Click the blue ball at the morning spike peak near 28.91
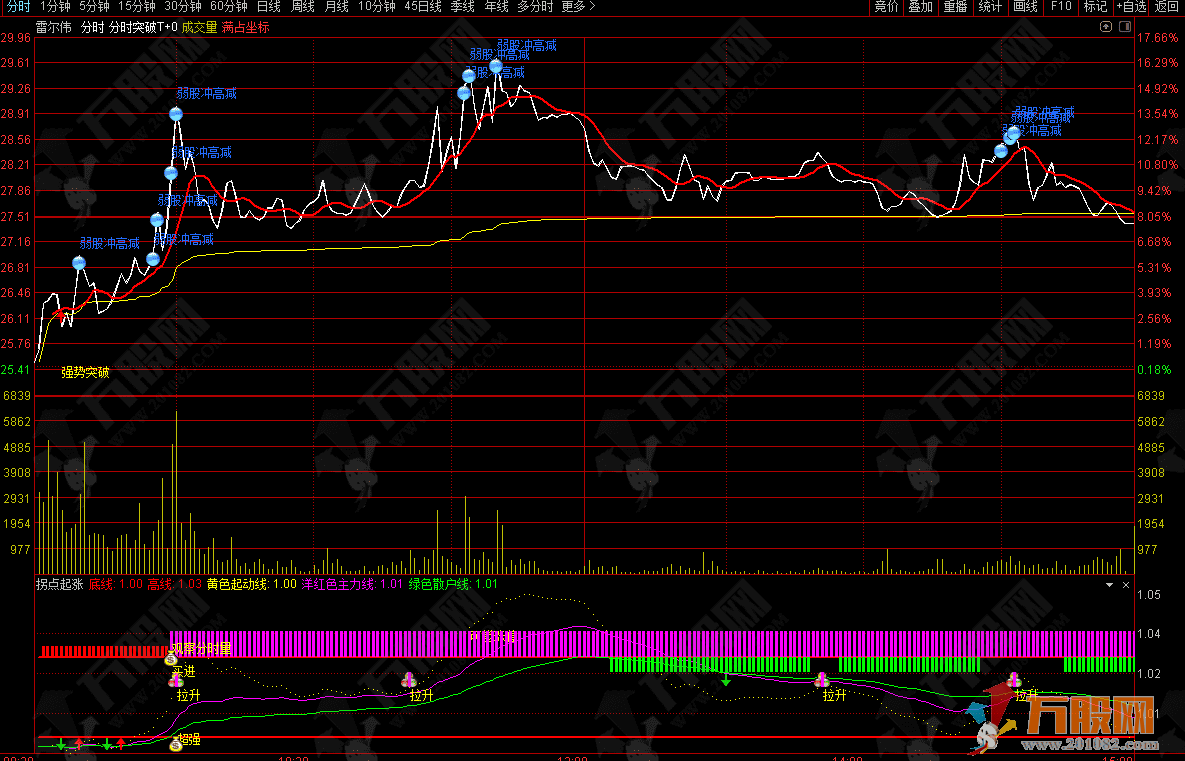Image resolution: width=1185 pixels, height=761 pixels. [176, 114]
